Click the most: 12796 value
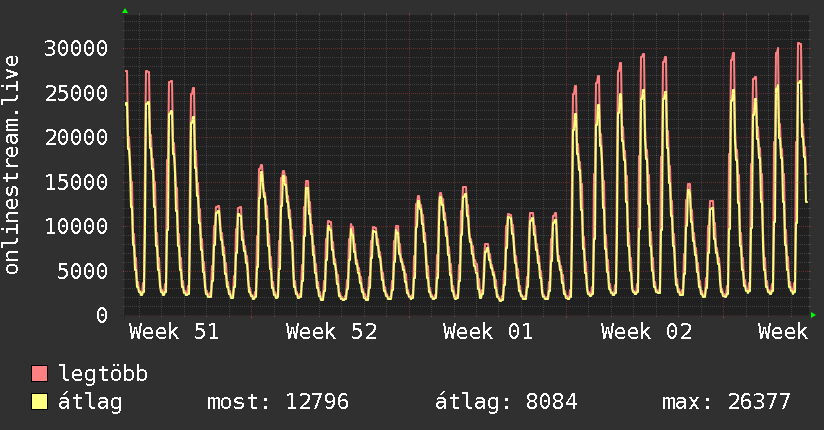The width and height of the screenshot is (824, 430). click(x=278, y=402)
